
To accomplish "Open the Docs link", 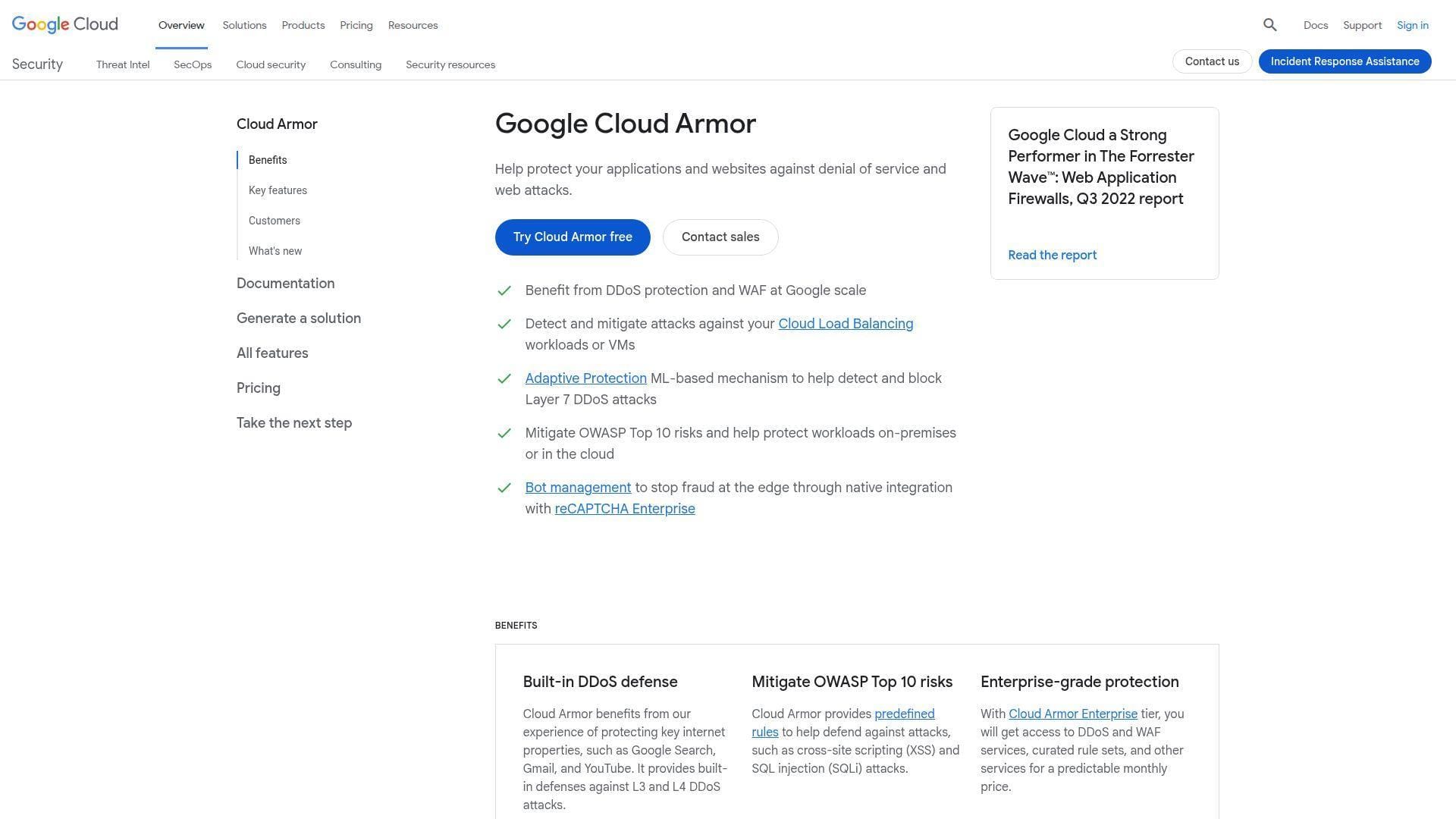I will (1316, 25).
